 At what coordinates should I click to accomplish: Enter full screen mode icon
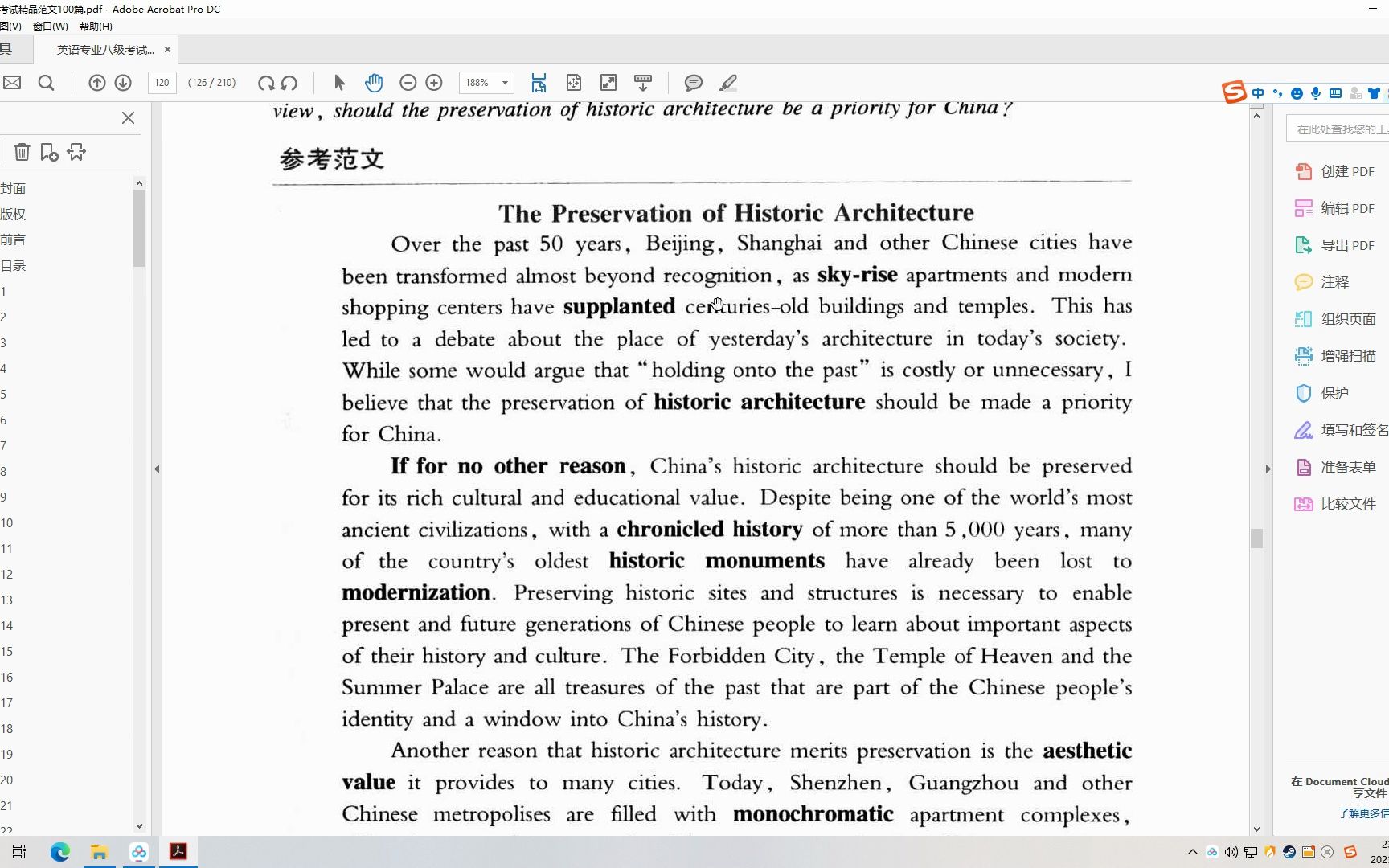tap(608, 83)
